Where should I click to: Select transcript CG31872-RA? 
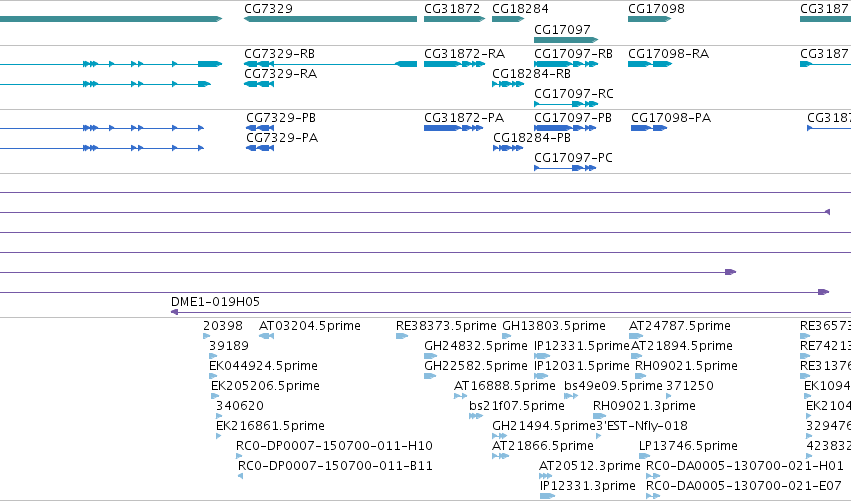pyautogui.click(x=464, y=54)
